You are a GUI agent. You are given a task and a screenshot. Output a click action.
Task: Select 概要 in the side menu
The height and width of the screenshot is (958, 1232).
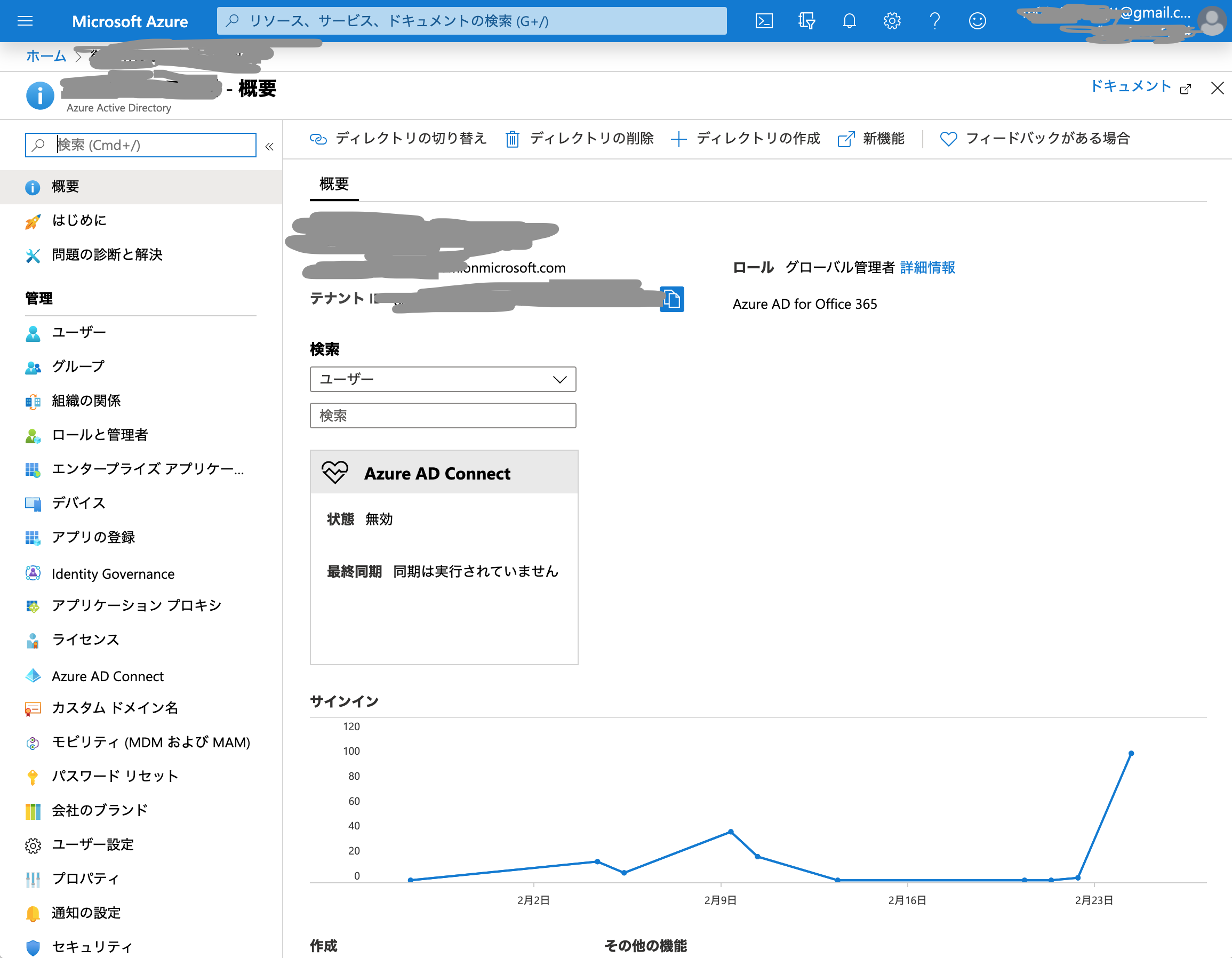point(141,187)
